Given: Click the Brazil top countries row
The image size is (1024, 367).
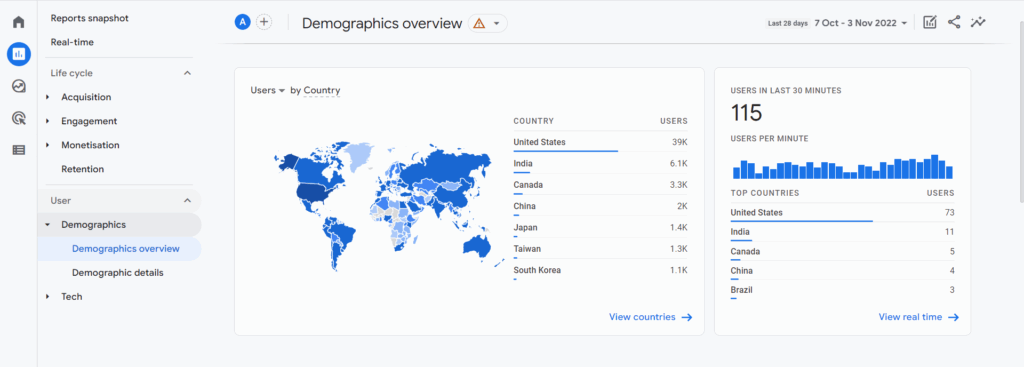Looking at the screenshot, I should 842,290.
